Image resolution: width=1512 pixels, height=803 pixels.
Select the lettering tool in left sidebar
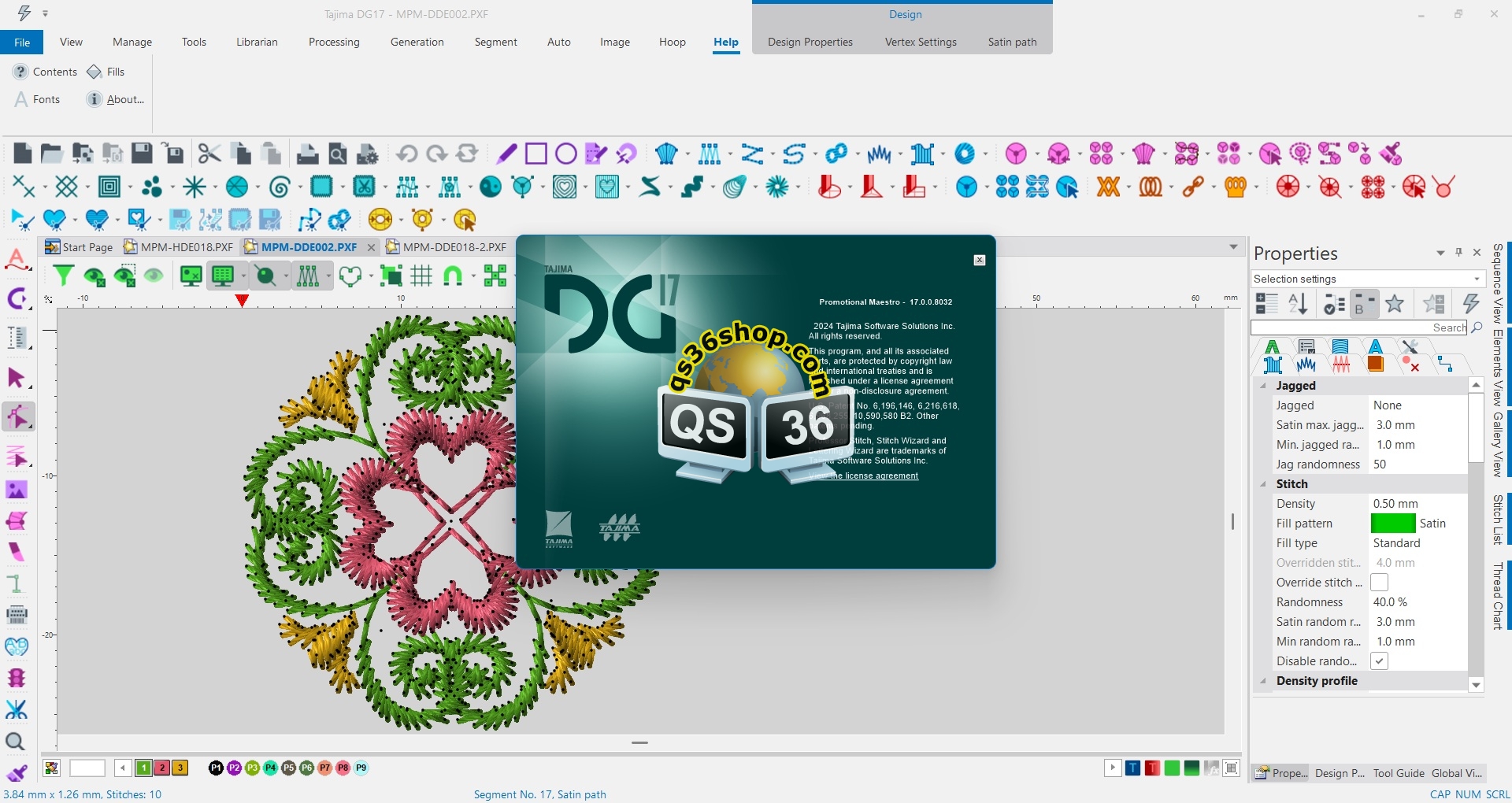(x=17, y=260)
